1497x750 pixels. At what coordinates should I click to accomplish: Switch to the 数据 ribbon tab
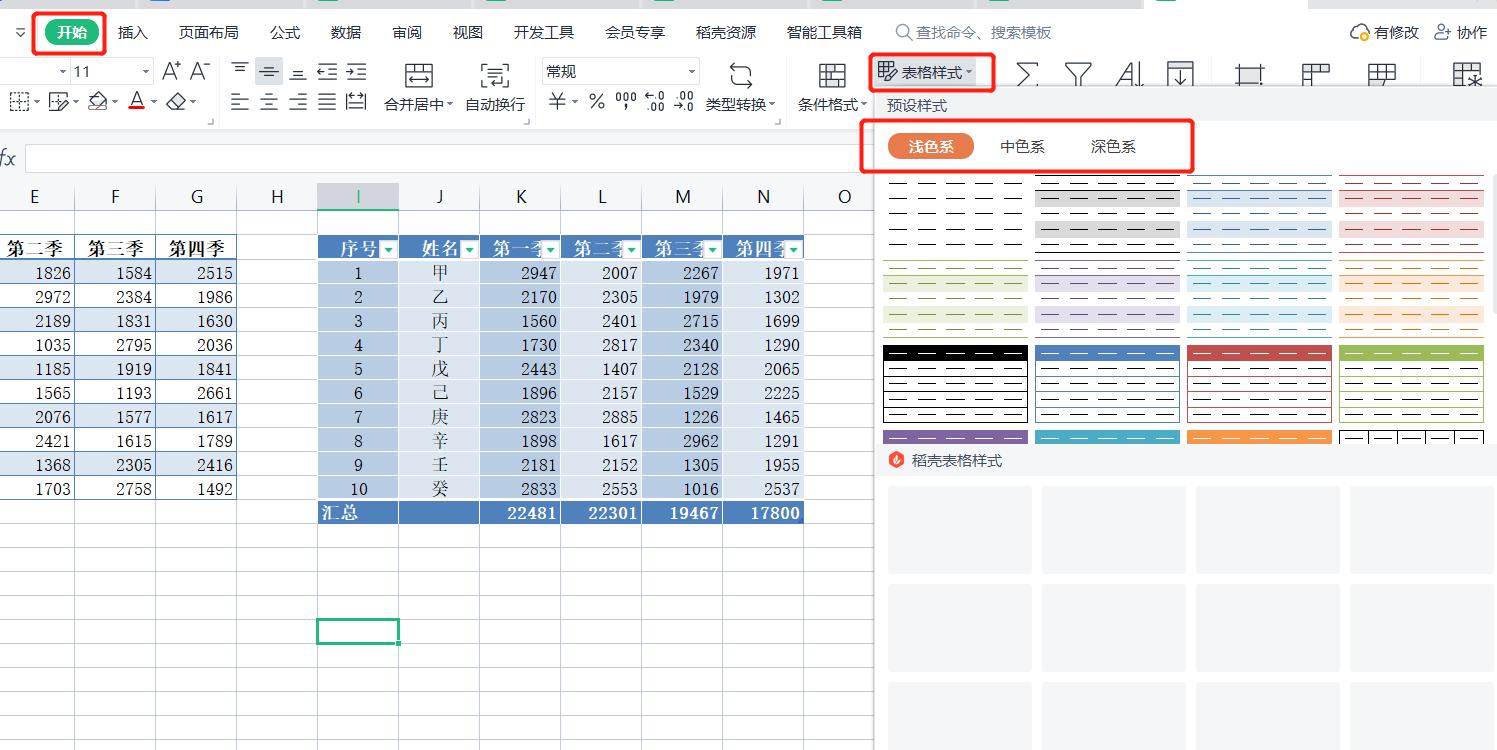coord(345,31)
